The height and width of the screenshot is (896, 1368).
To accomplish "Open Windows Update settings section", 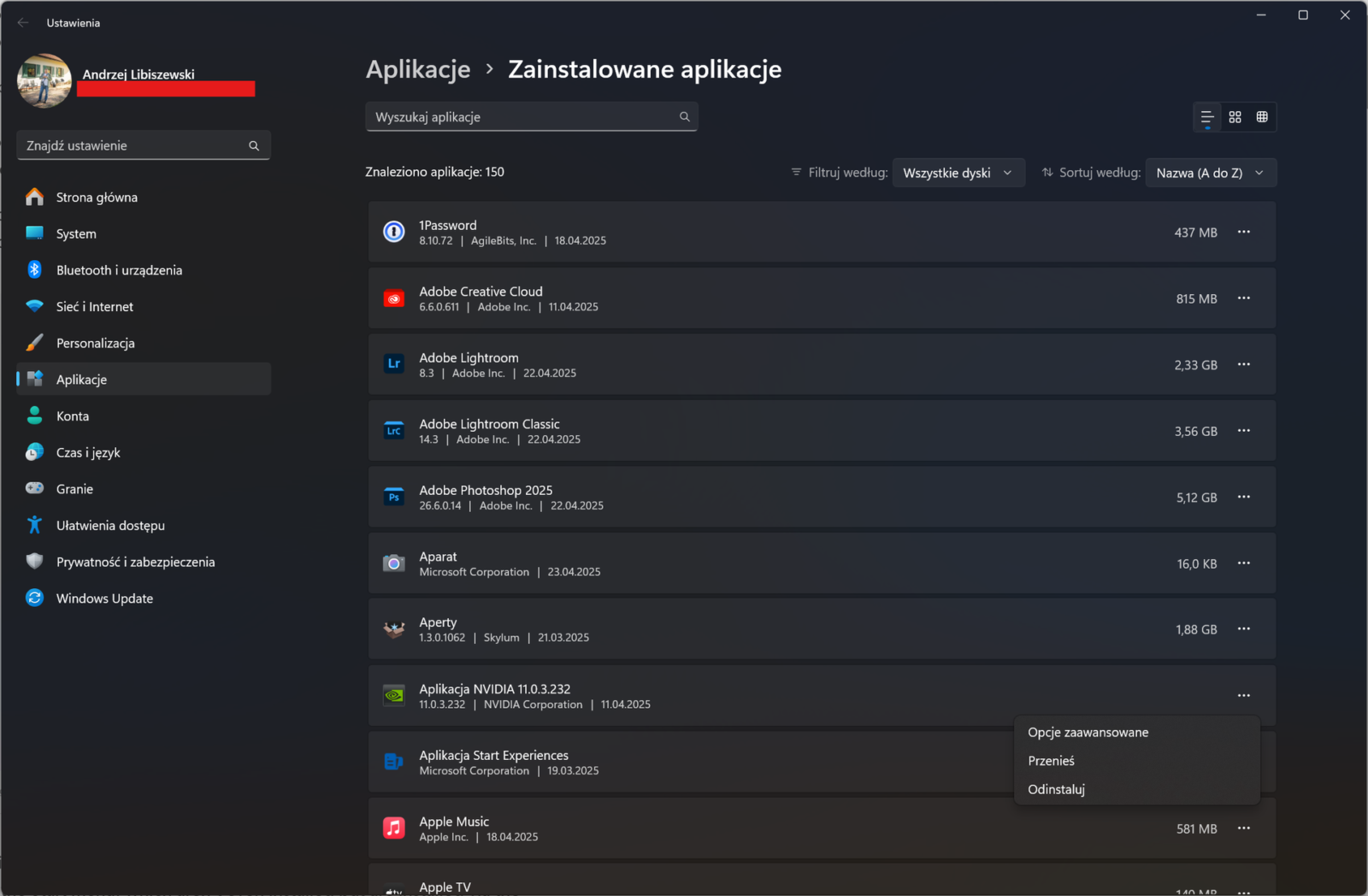I will tap(104, 598).
